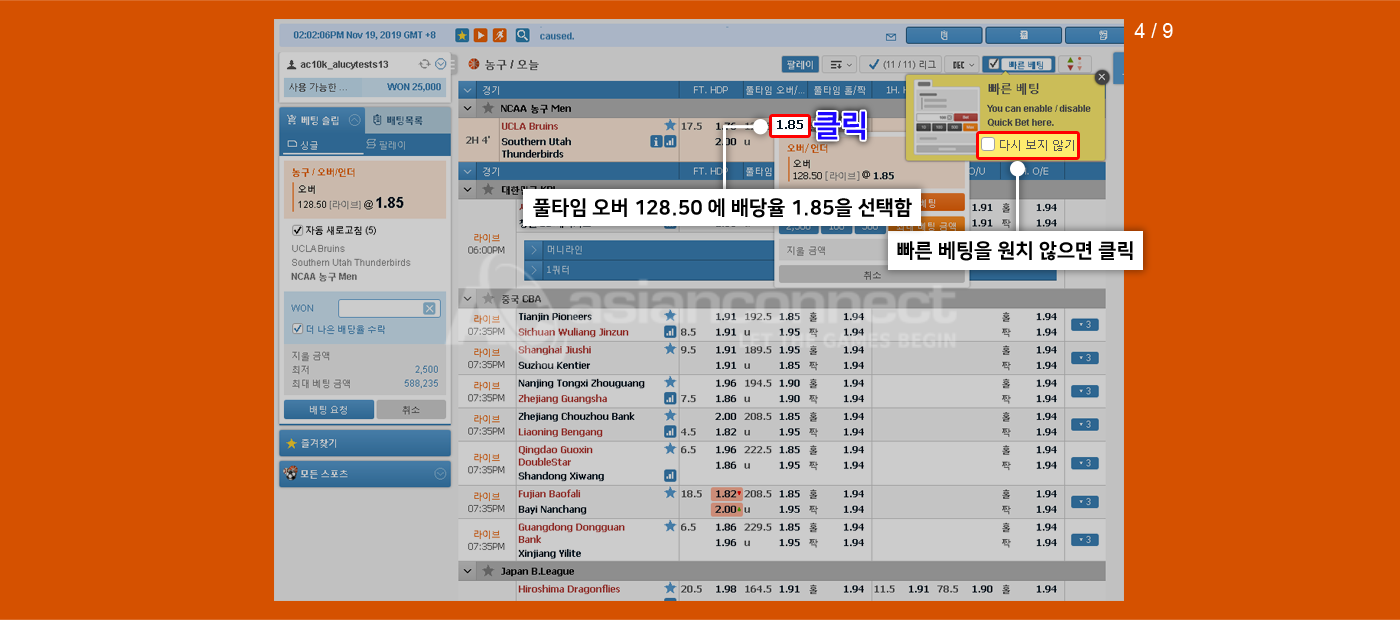Click 1.98 handicap odds for Hiroshima Dragonflies
This screenshot has height=620, width=1400.
click(725, 589)
